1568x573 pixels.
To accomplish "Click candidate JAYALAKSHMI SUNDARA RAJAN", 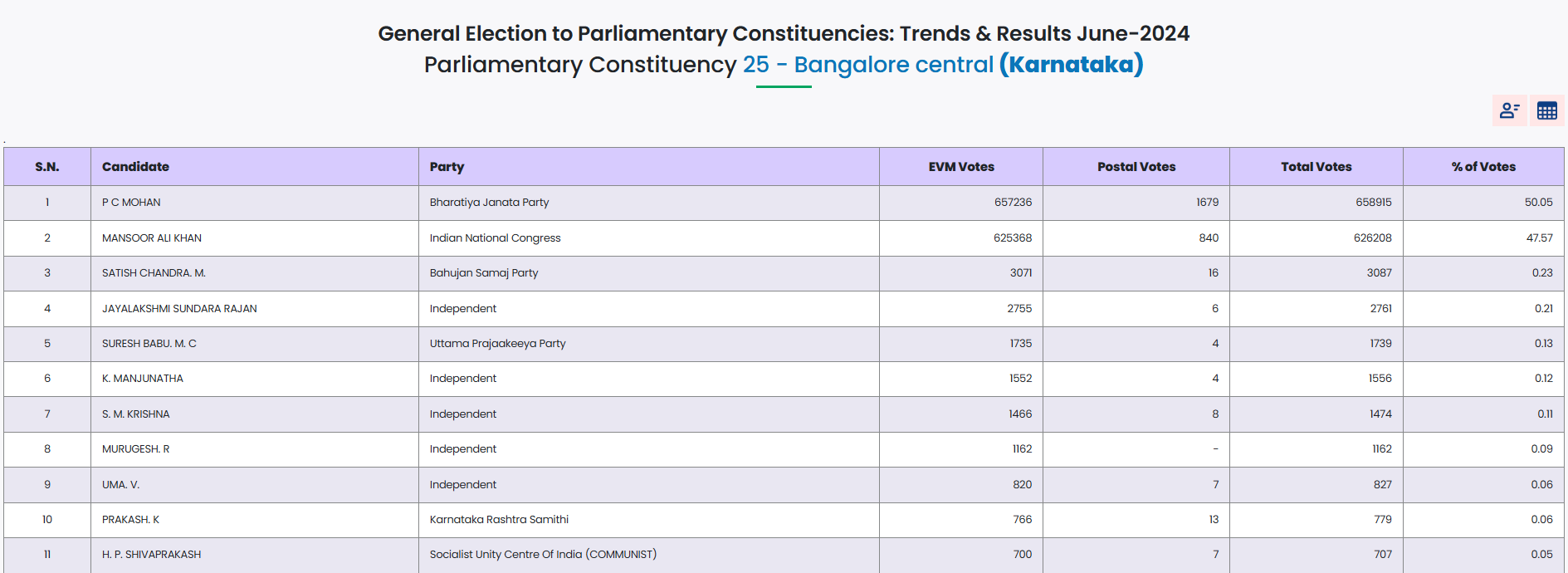I will pos(179,309).
